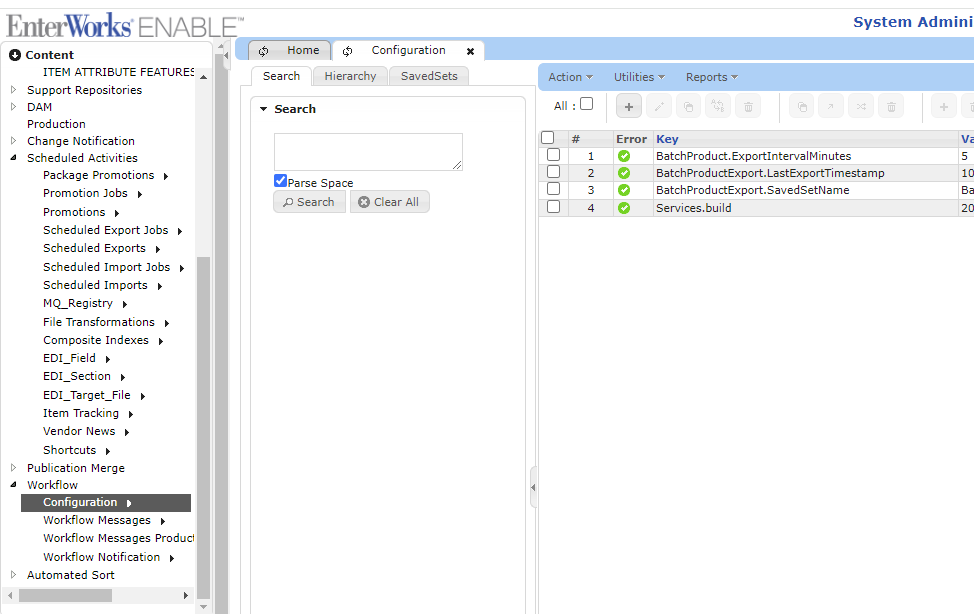The image size is (974, 614).
Task: Open Item Tracking in the tree
Action: point(81,413)
